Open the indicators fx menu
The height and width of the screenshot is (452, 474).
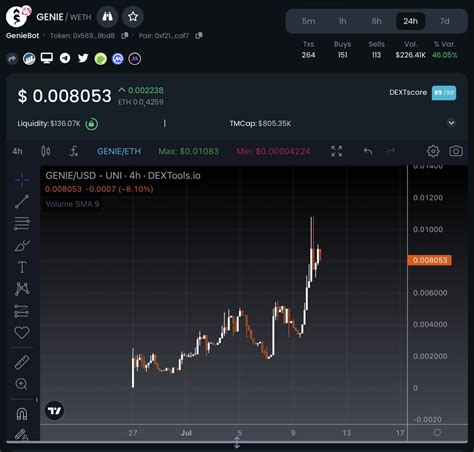pos(74,151)
